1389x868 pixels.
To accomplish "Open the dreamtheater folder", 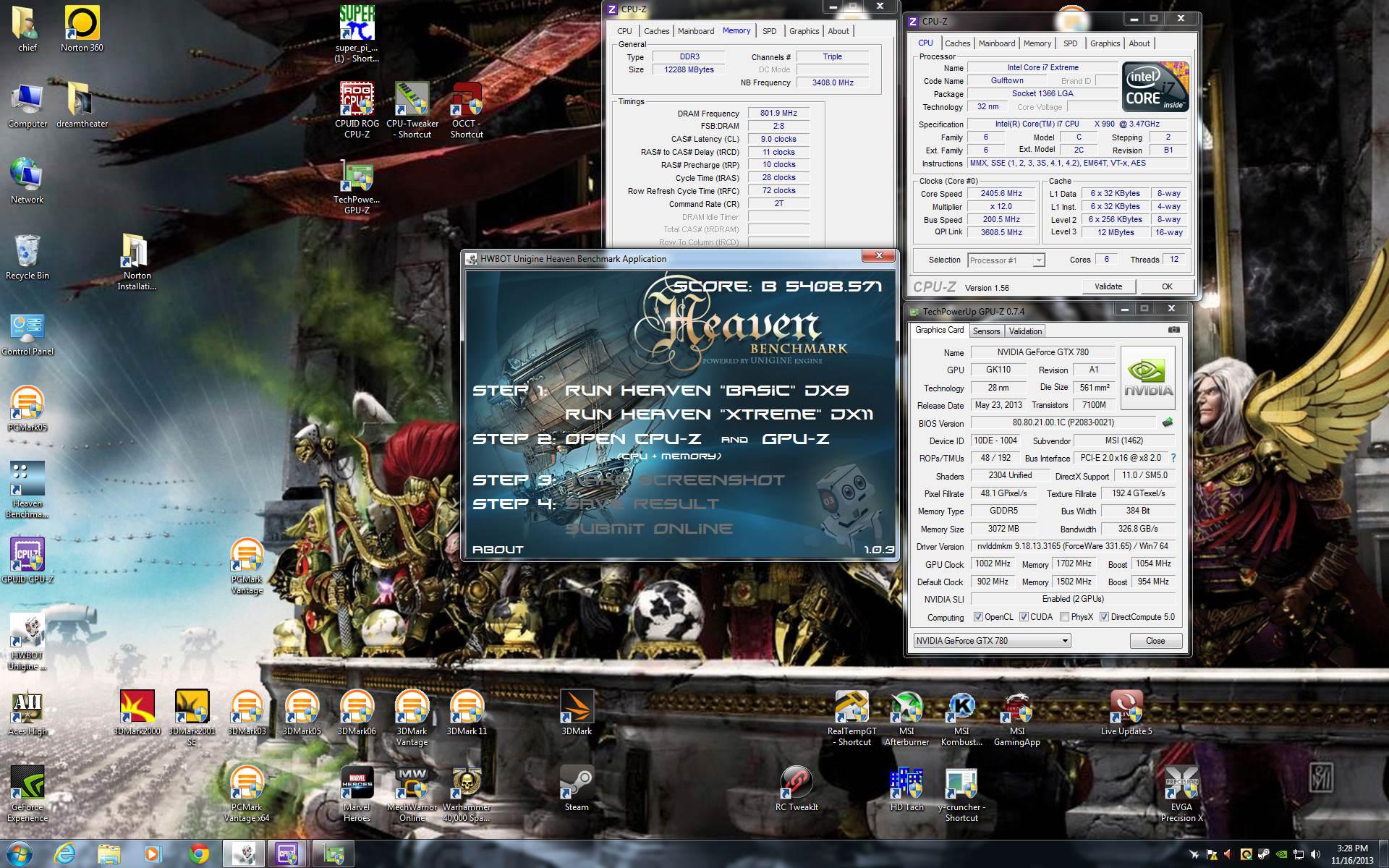I will 82,105.
